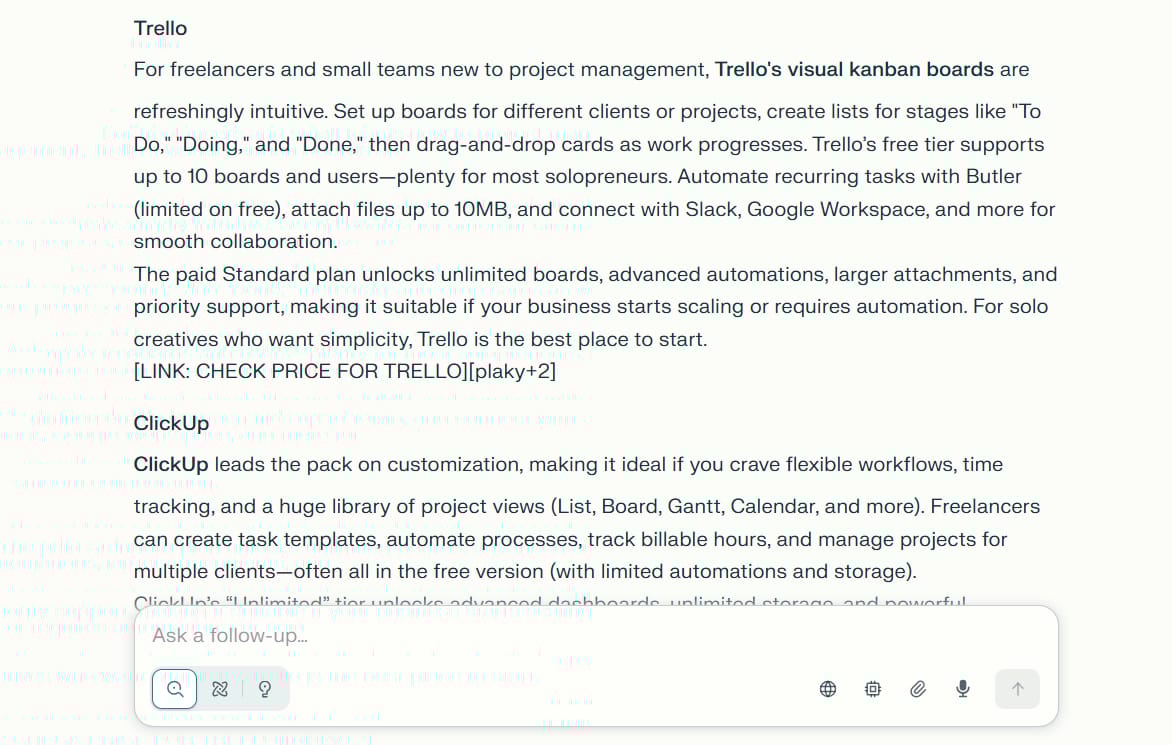Start dictation with the microphone icon
This screenshot has width=1172, height=745.
click(x=963, y=689)
